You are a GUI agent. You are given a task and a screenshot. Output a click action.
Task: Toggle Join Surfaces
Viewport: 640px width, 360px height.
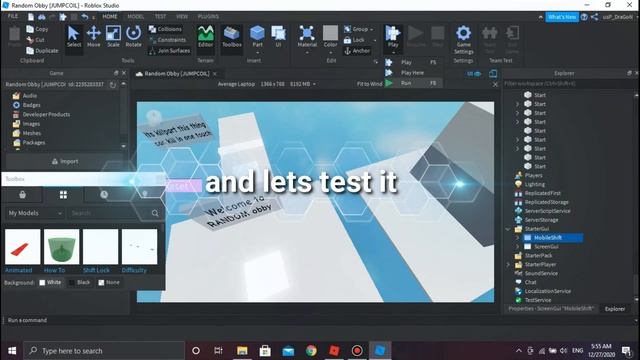(169, 51)
